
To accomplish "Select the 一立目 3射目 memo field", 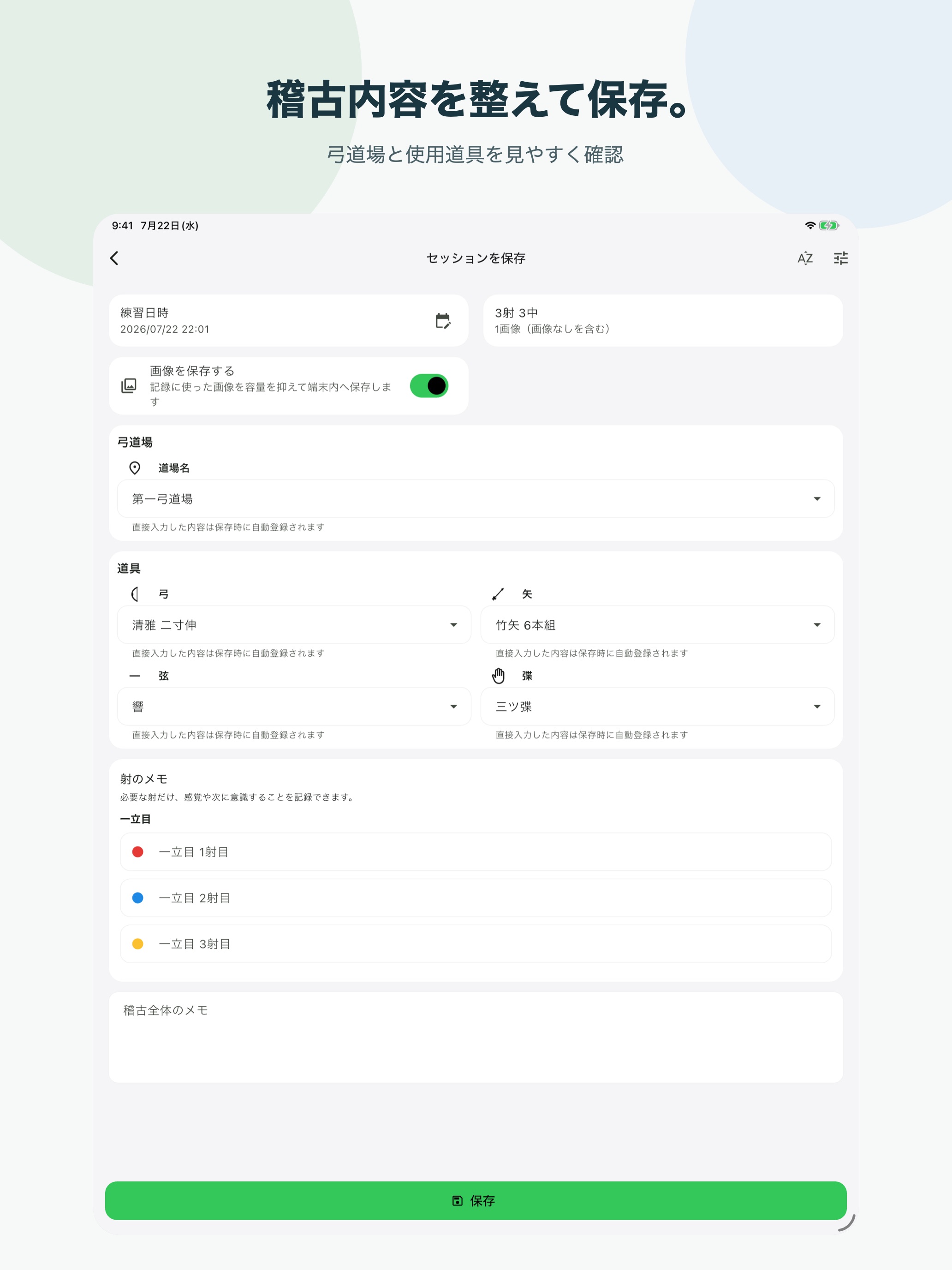I will [x=476, y=944].
